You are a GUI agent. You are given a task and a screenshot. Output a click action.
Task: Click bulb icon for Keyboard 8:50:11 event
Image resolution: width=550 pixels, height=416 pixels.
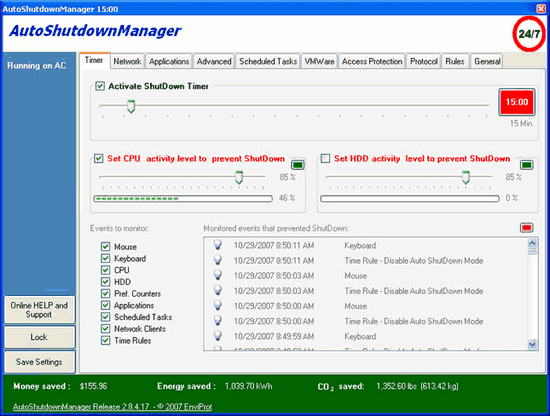pos(218,245)
